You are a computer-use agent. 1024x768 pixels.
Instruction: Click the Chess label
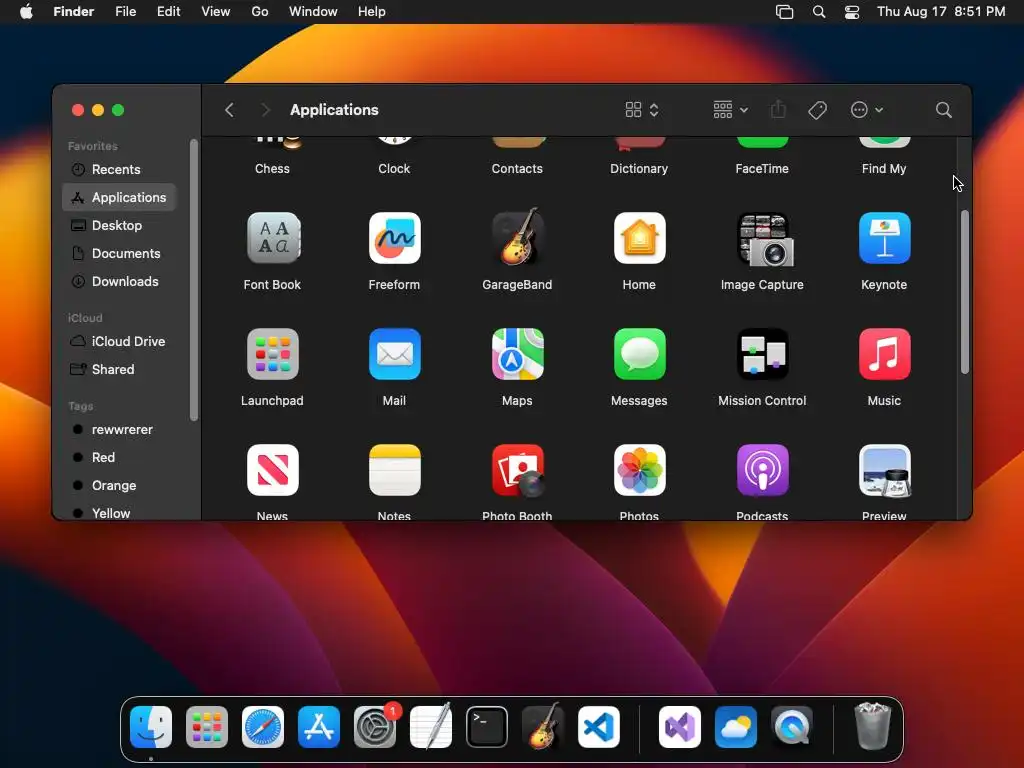[x=272, y=168]
